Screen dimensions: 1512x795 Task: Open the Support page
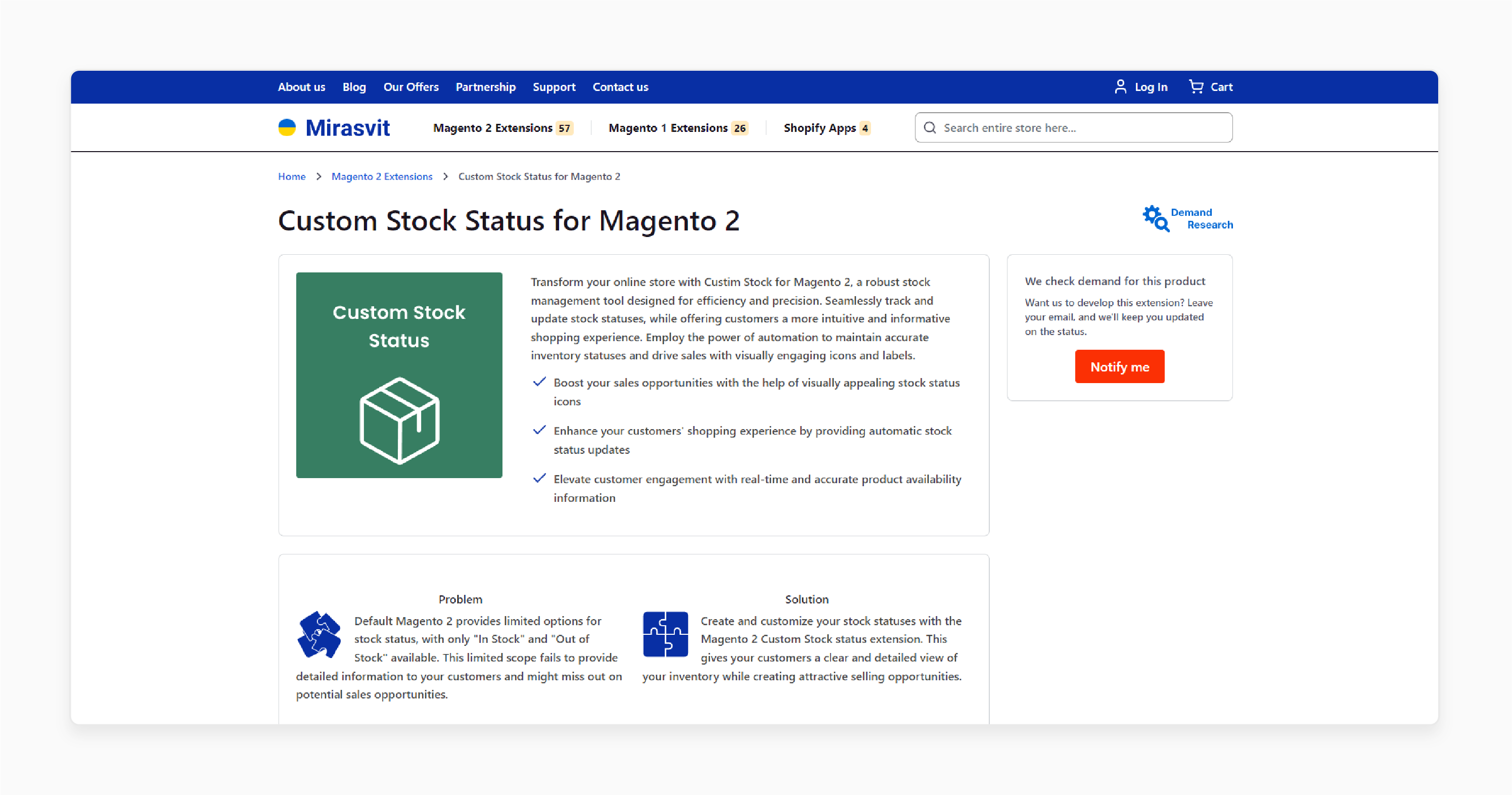(x=554, y=87)
